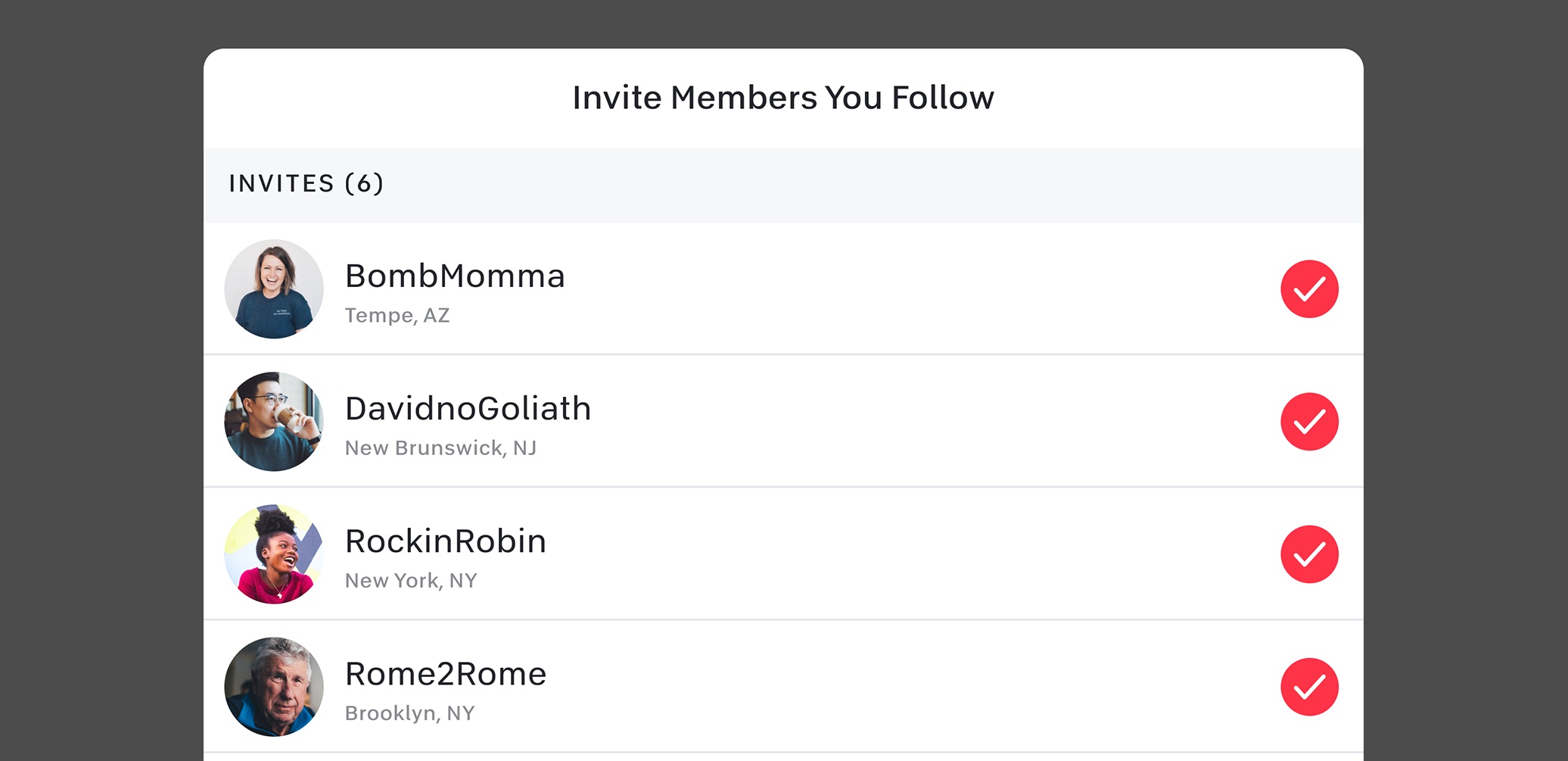
Task: Toggle RockinRobin's invite checkmark off
Action: click(x=1309, y=554)
